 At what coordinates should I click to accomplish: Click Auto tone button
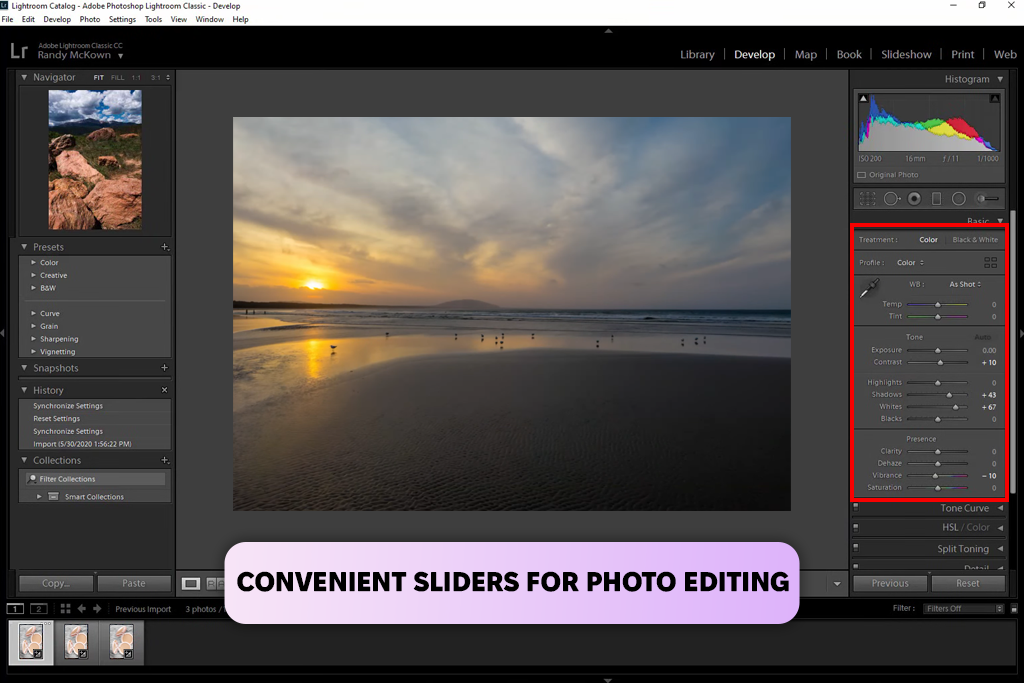click(982, 337)
